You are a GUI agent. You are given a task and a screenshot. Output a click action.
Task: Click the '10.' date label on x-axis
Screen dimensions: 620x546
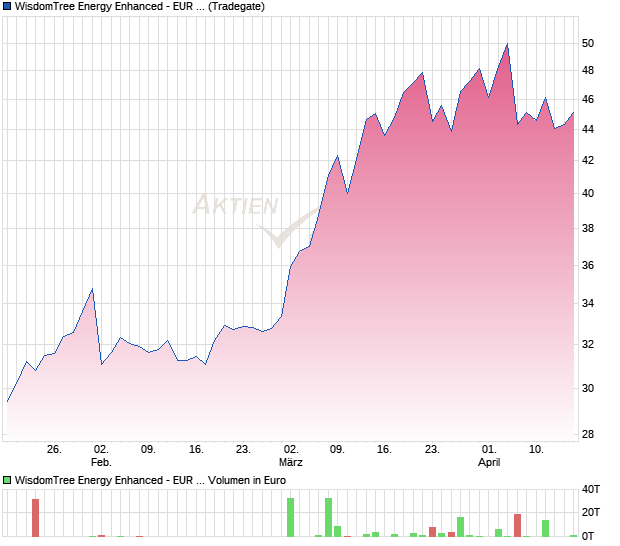536,449
